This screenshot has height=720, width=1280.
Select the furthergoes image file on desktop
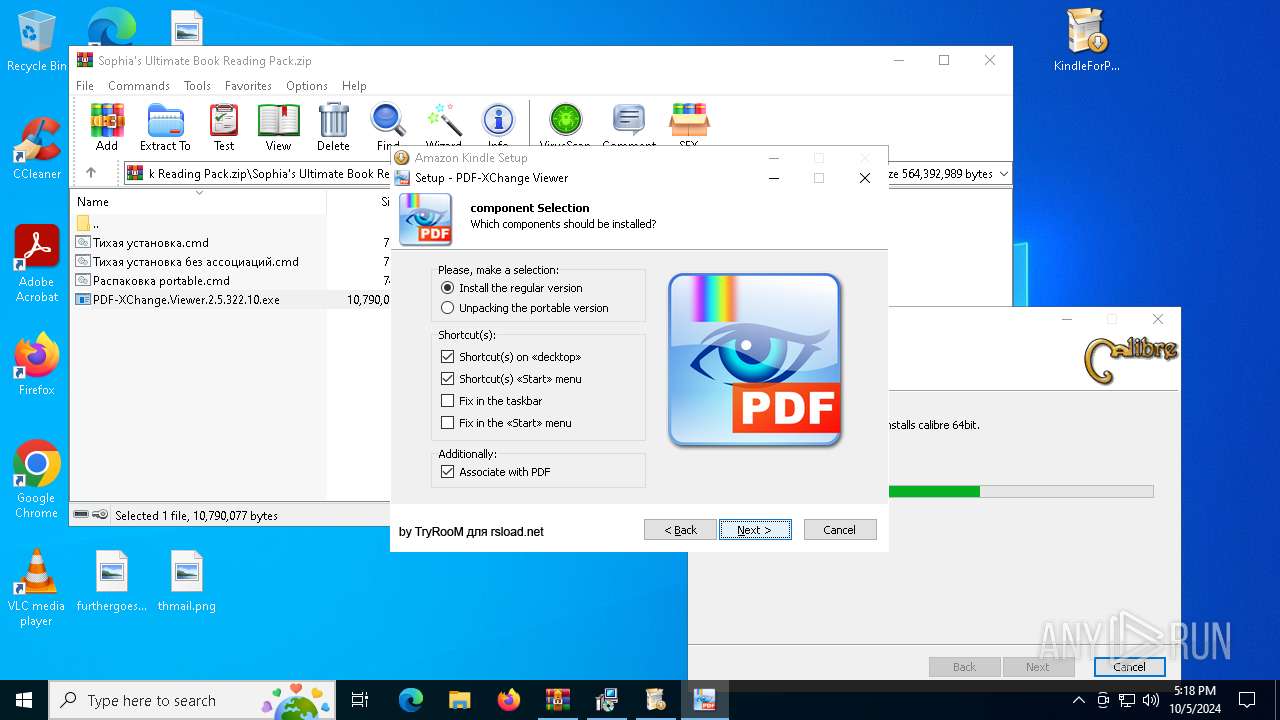[x=112, y=581]
